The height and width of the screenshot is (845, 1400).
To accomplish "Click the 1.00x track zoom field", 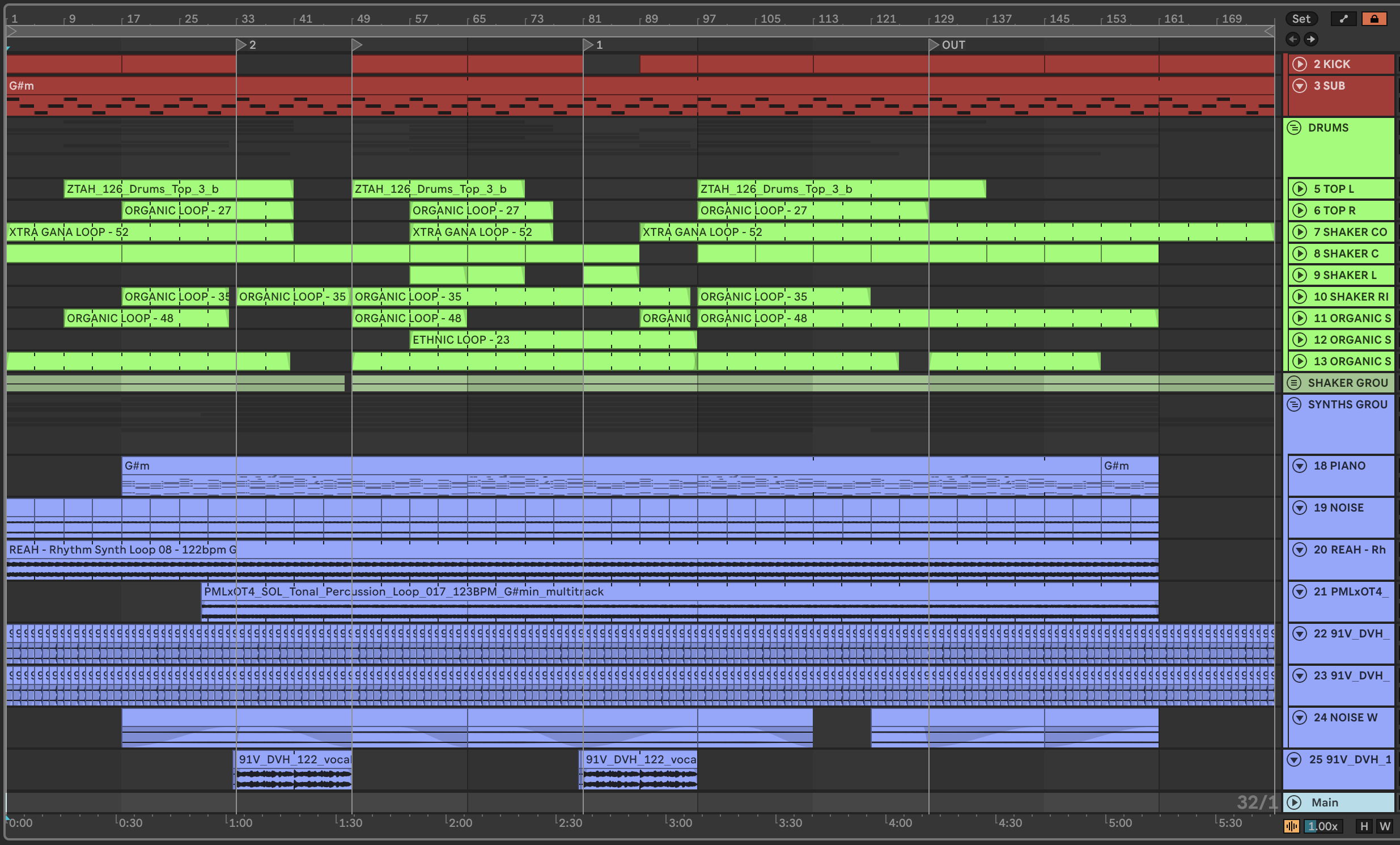I will click(x=1323, y=826).
